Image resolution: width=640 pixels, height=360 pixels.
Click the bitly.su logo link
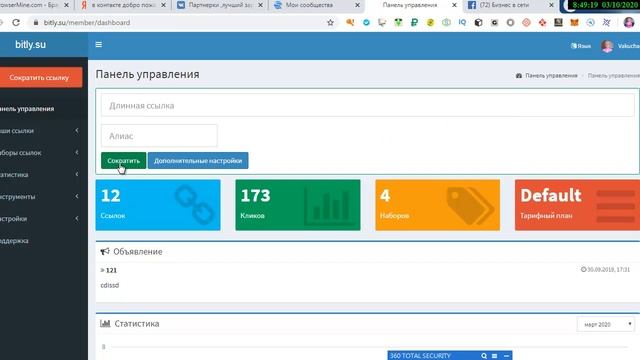point(31,44)
